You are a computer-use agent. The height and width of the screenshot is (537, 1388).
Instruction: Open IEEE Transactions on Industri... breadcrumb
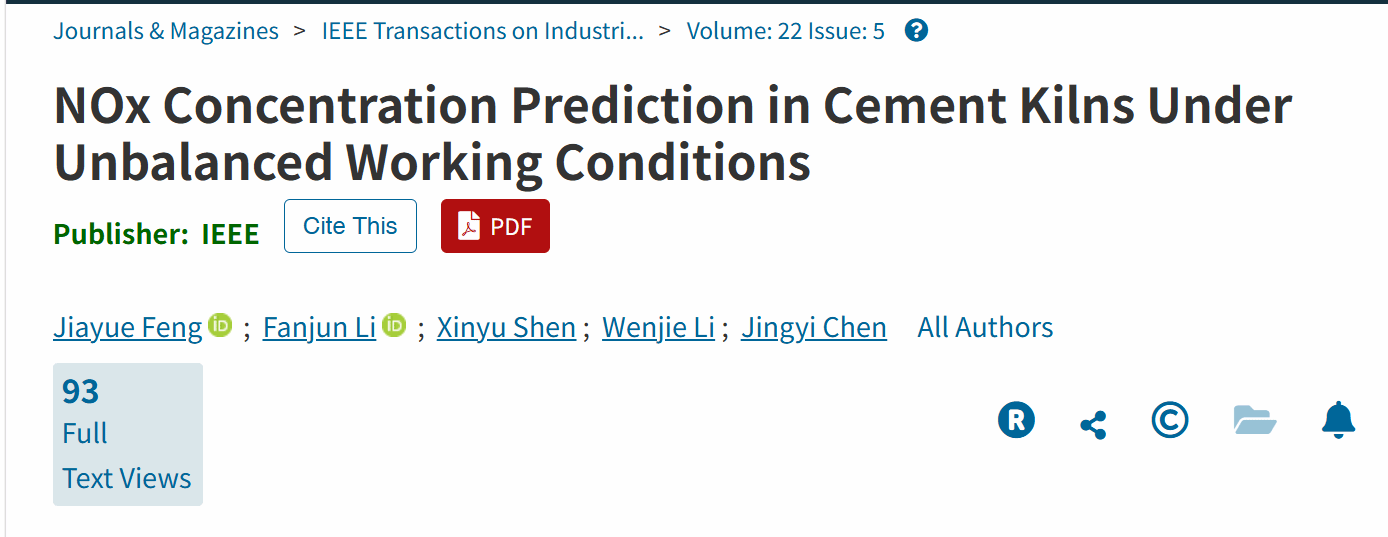point(483,31)
